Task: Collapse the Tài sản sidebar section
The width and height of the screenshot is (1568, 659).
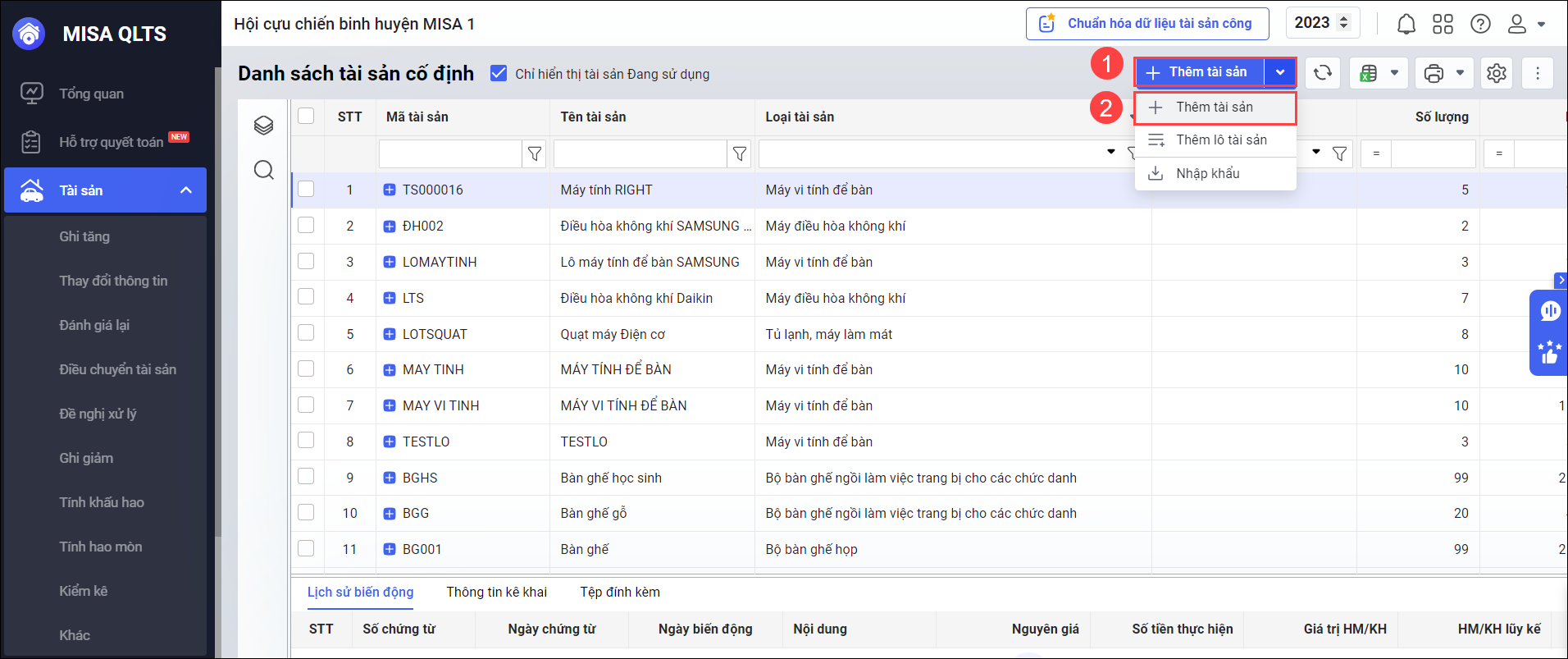Action: pyautogui.click(x=186, y=190)
